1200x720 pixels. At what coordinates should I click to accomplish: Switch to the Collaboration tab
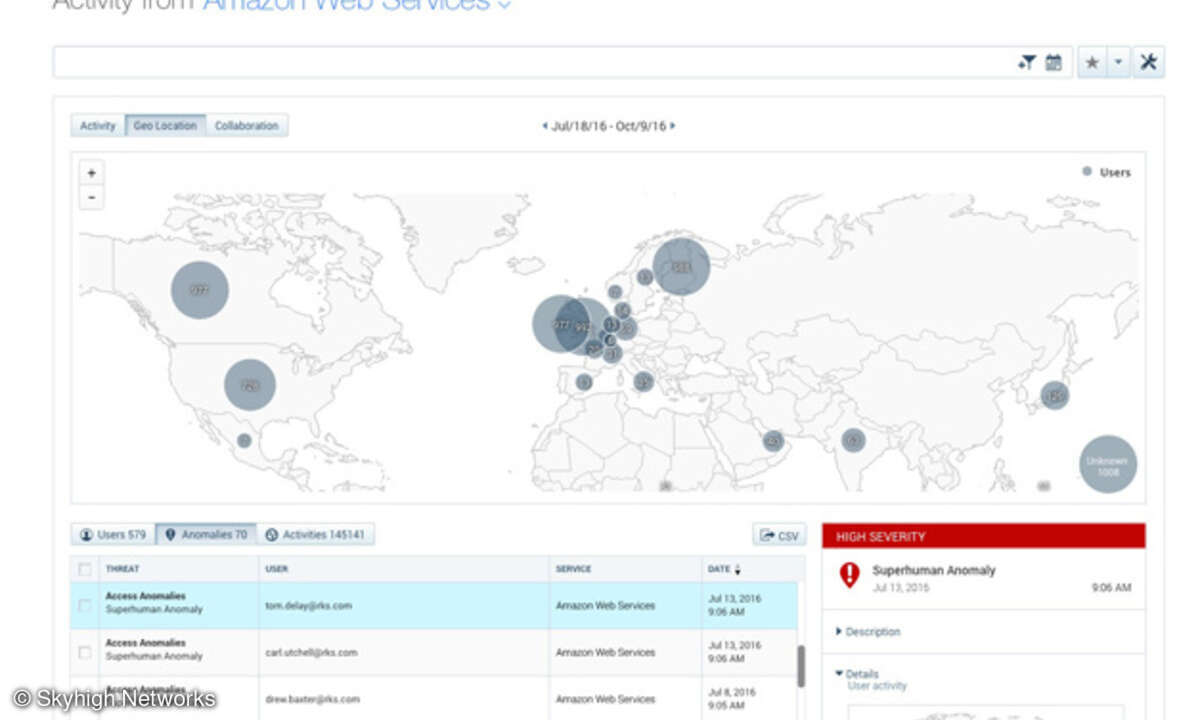247,126
